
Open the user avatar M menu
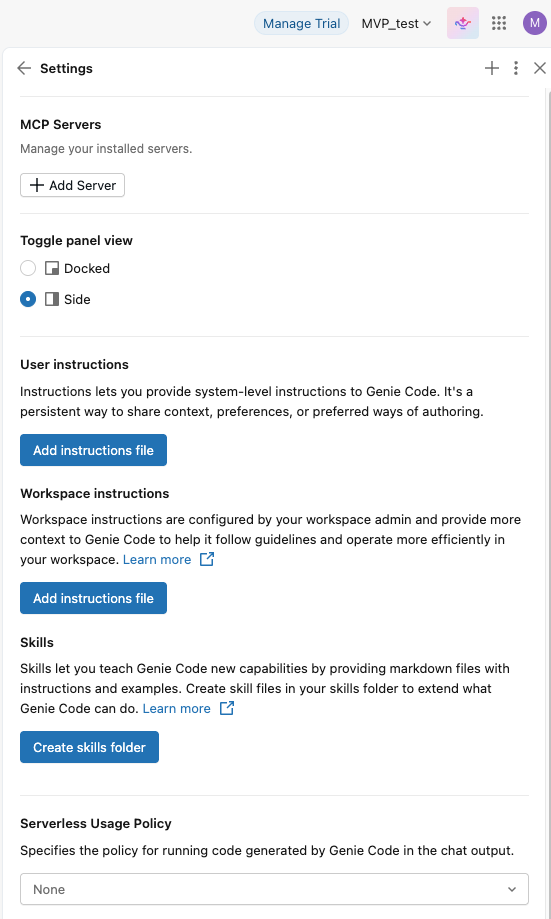[x=535, y=23]
